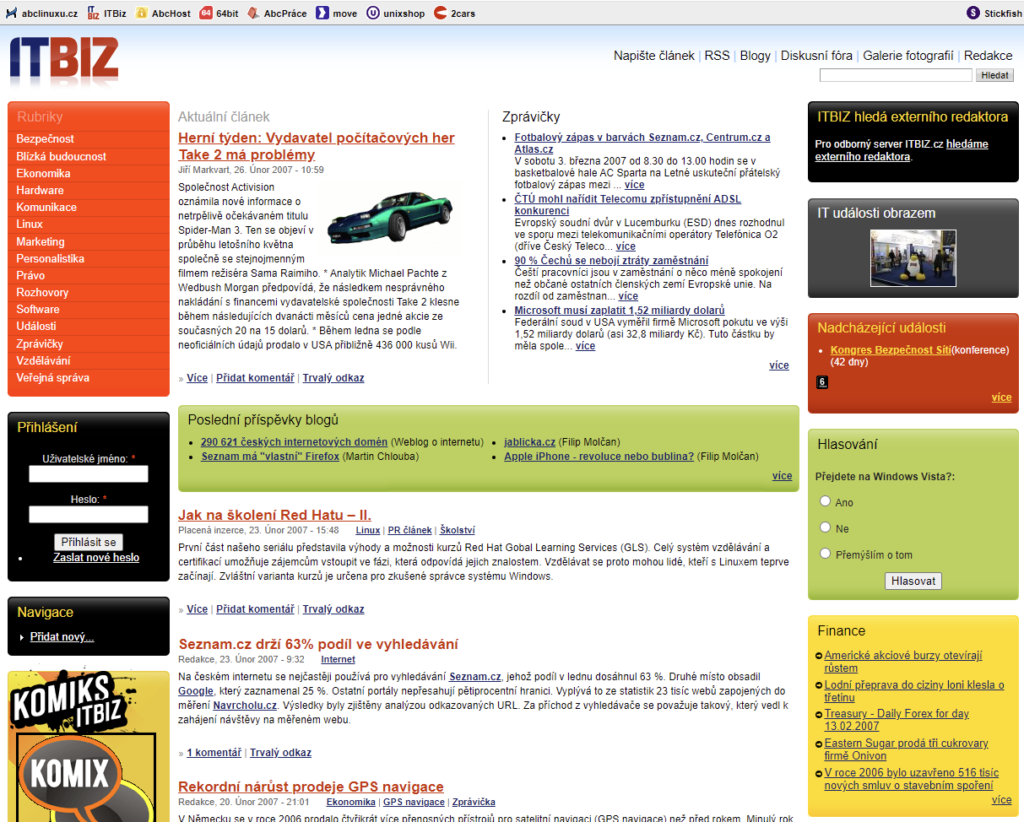The width and height of the screenshot is (1024, 822).
Task: Select the 'Ano' poll option
Action: [825, 501]
